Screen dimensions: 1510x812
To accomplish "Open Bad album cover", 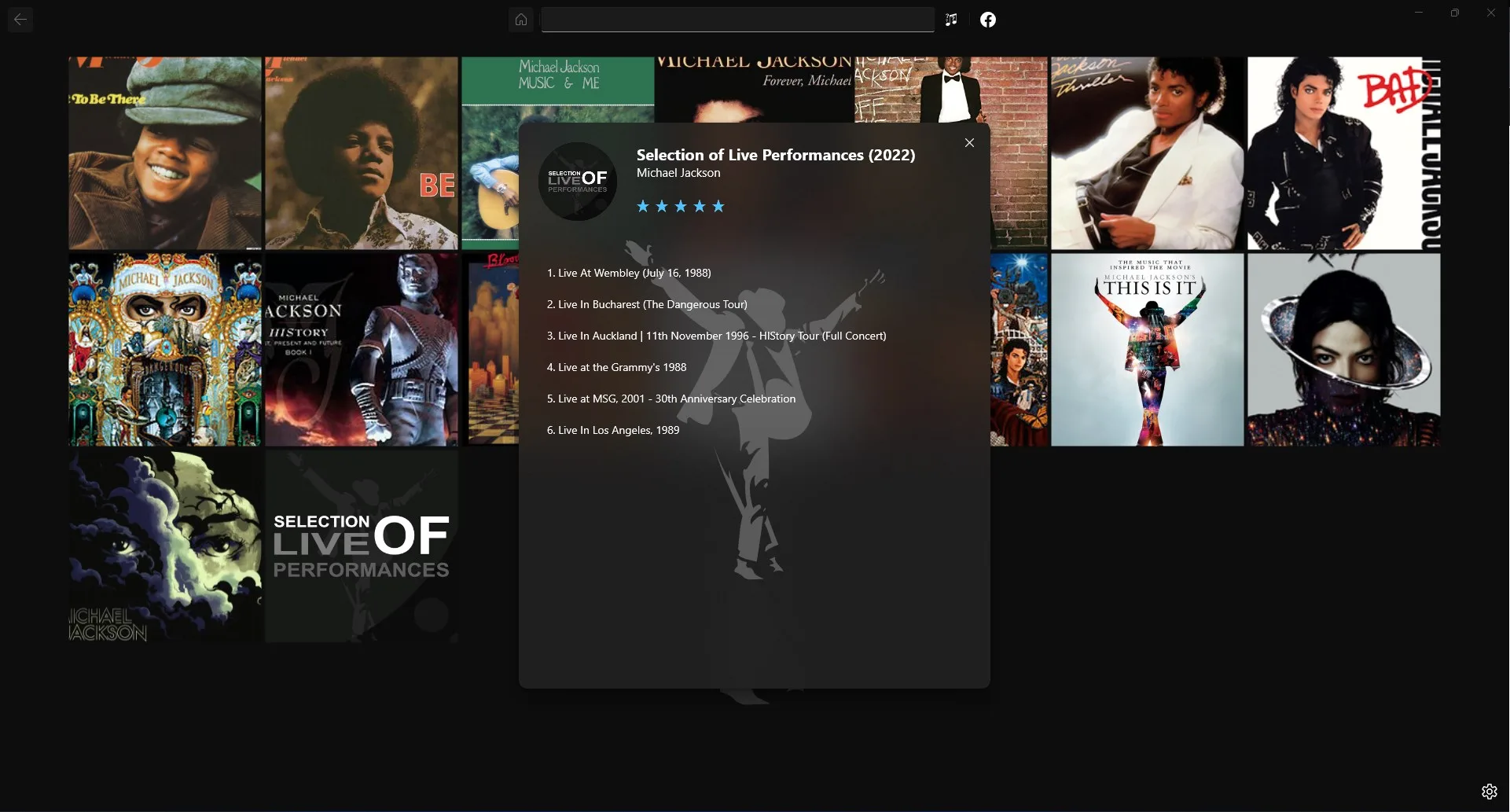I will coord(1344,153).
